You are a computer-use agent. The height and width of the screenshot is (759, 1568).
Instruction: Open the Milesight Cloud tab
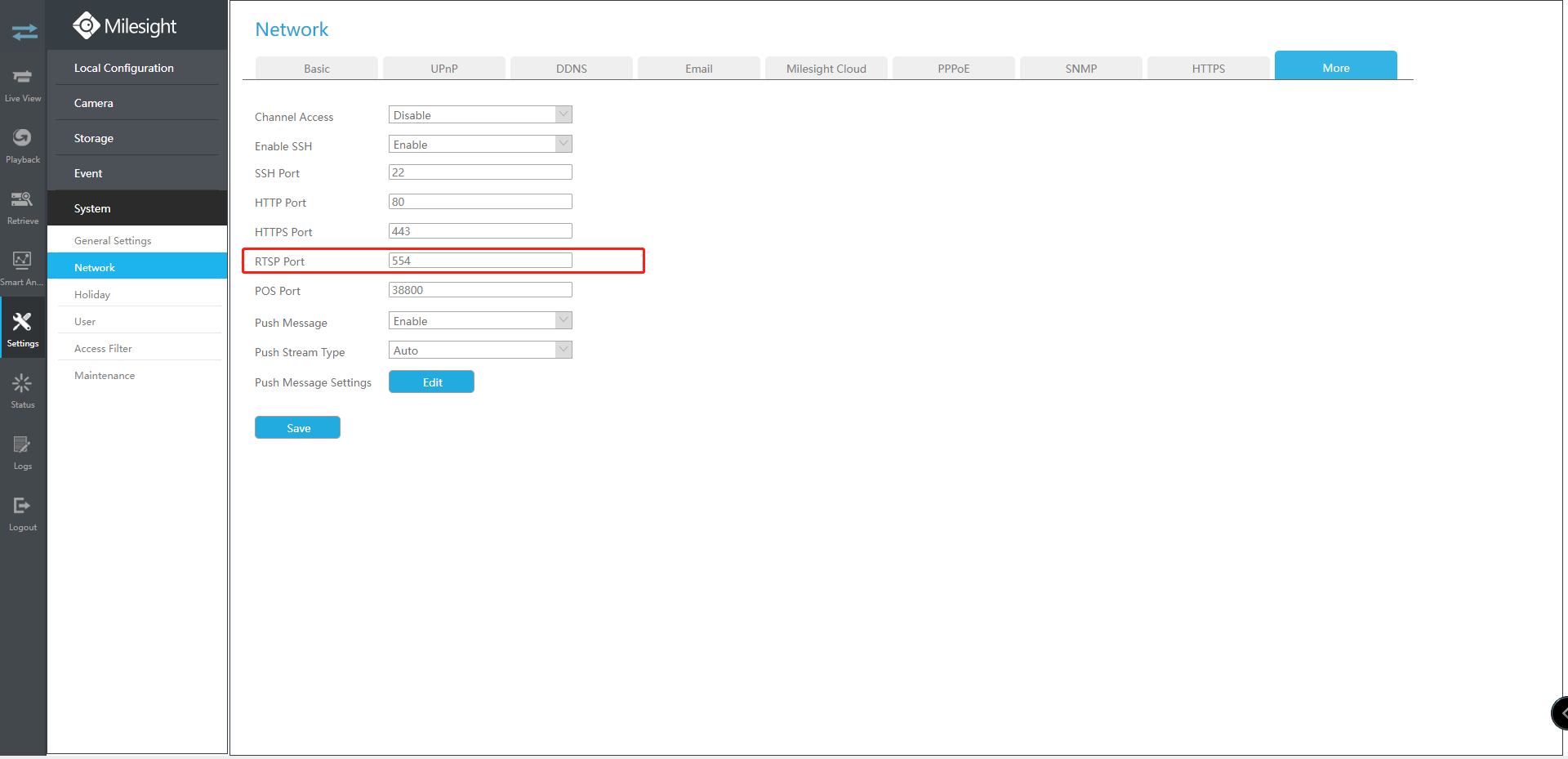click(x=826, y=69)
